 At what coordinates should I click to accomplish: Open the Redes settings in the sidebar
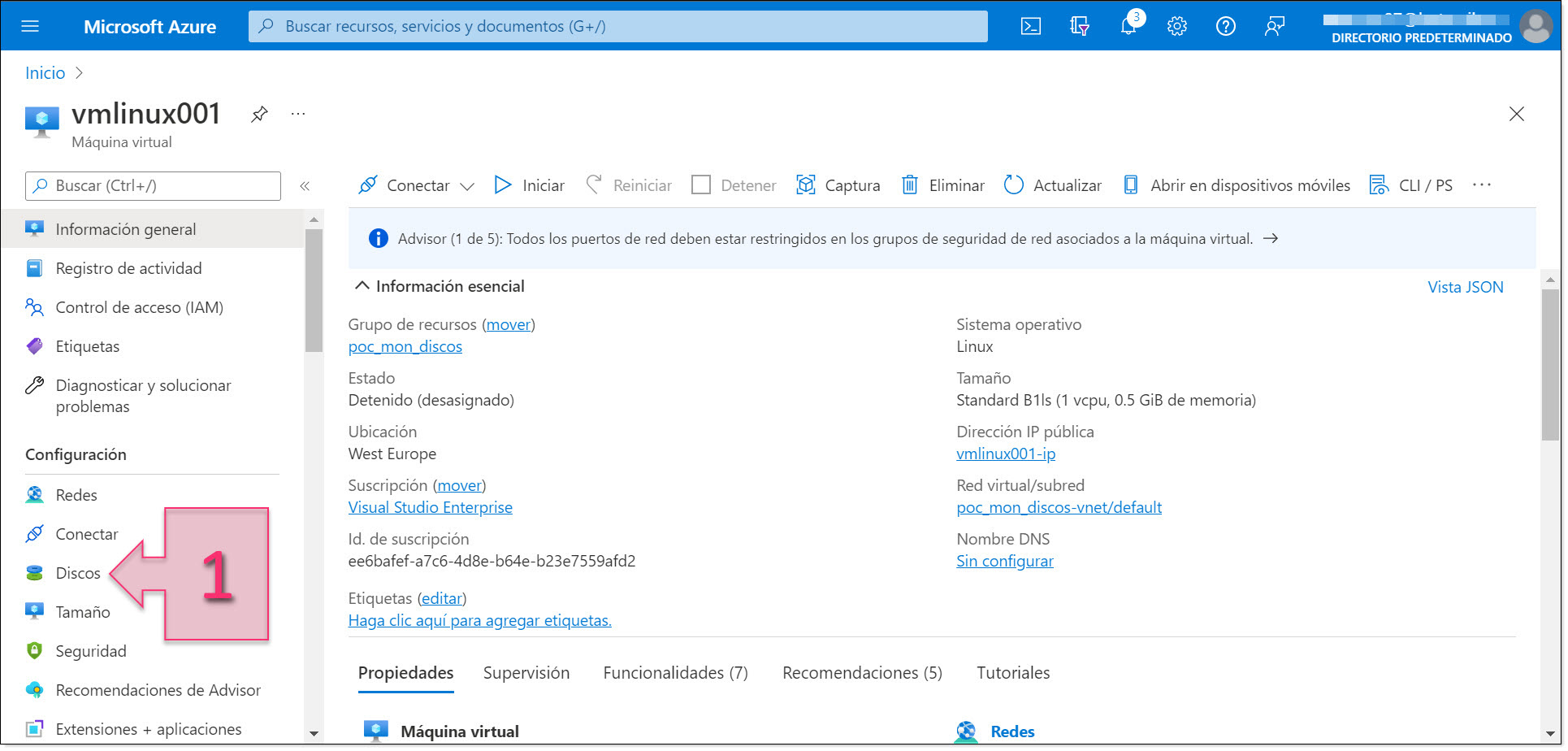(76, 494)
